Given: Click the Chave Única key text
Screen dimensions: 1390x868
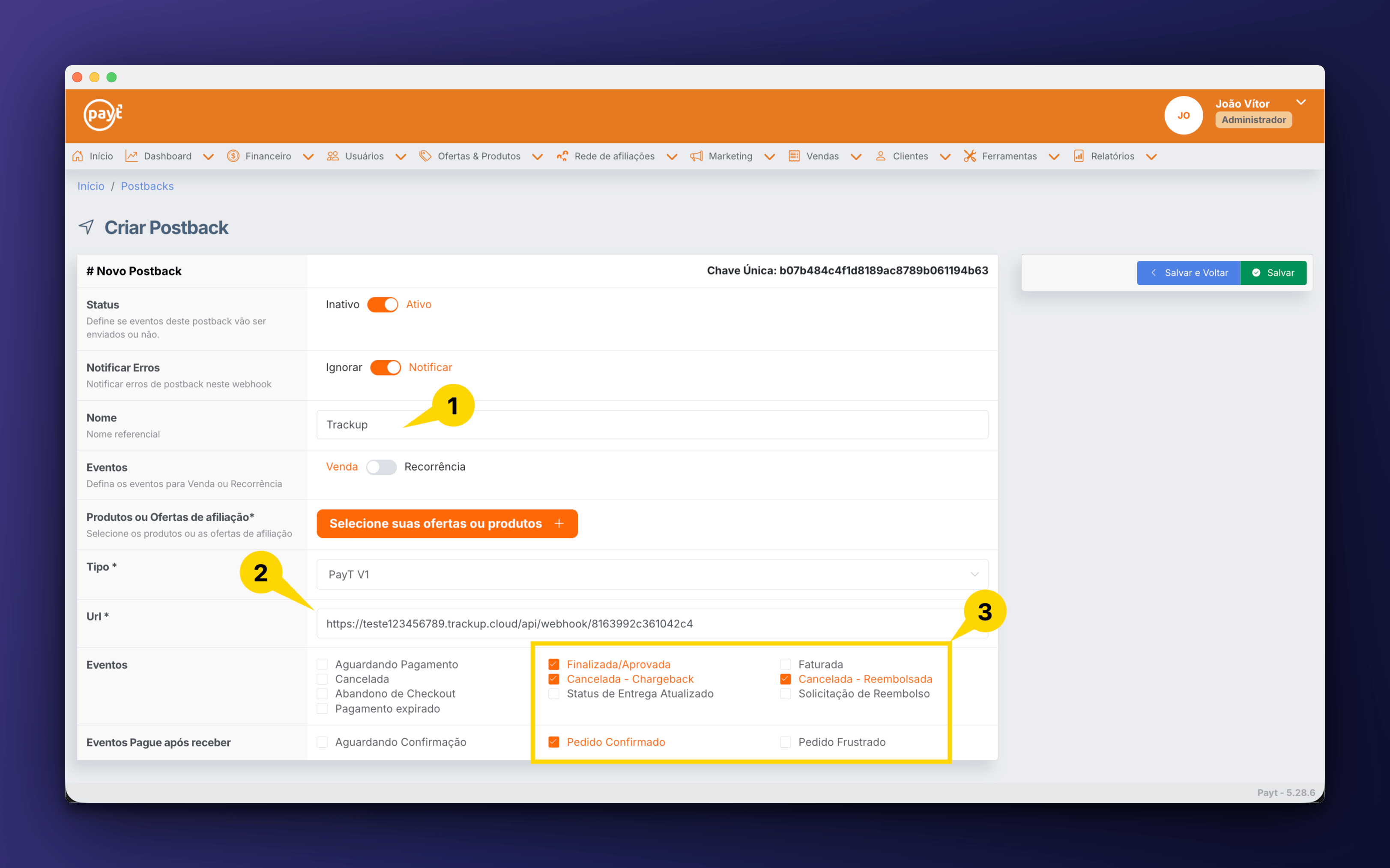Looking at the screenshot, I should (x=847, y=270).
